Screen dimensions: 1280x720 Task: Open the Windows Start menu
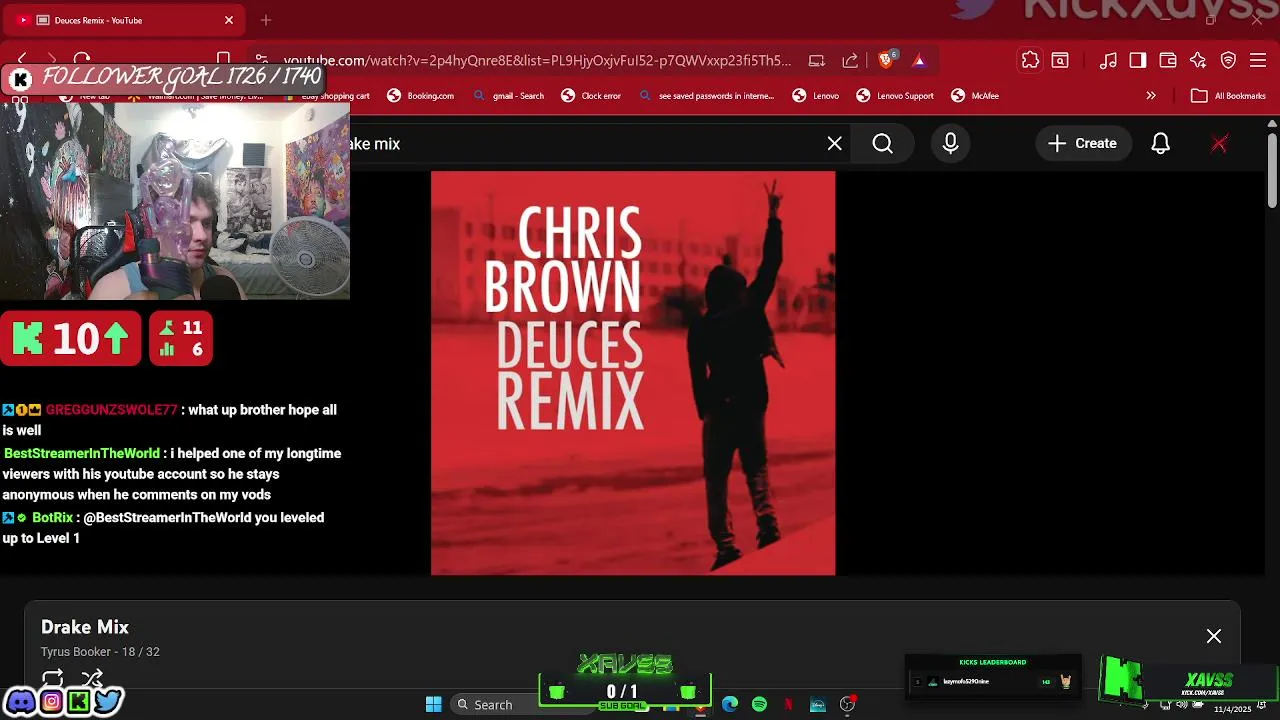[433, 705]
